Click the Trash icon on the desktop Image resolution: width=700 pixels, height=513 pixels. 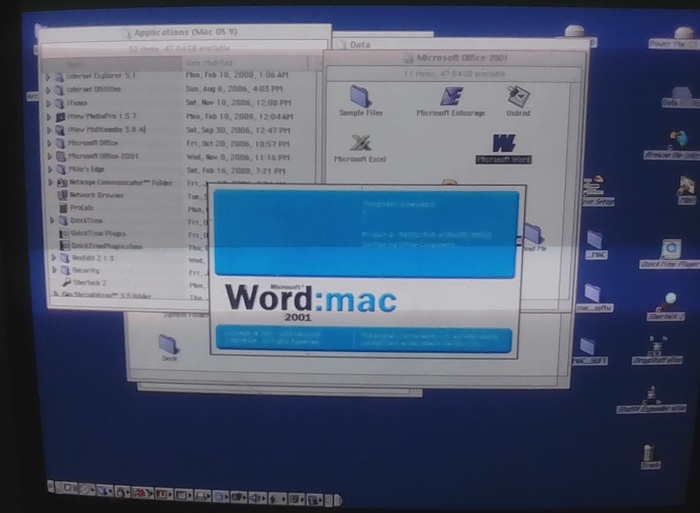pyautogui.click(x=651, y=453)
